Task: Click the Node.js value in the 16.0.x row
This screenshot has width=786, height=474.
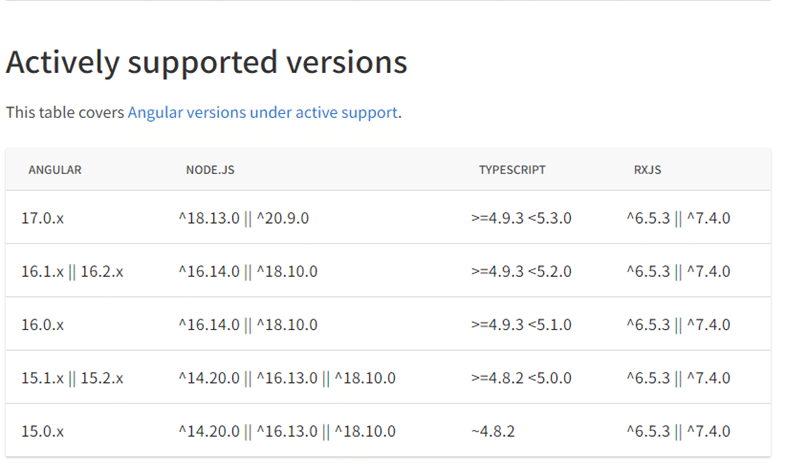Action: [x=248, y=325]
